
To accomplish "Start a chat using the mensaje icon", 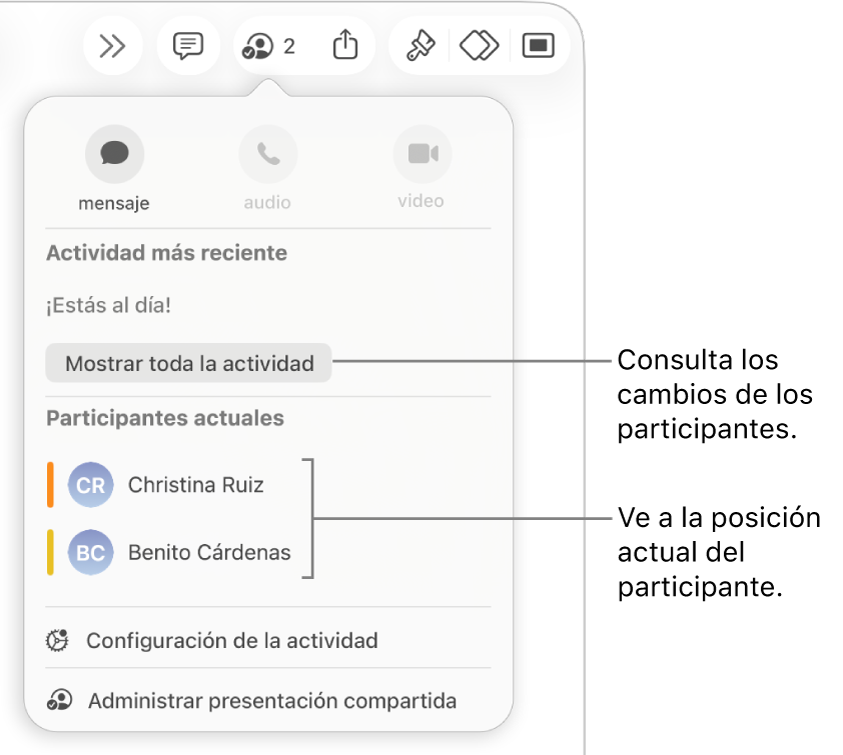I will coord(114,153).
